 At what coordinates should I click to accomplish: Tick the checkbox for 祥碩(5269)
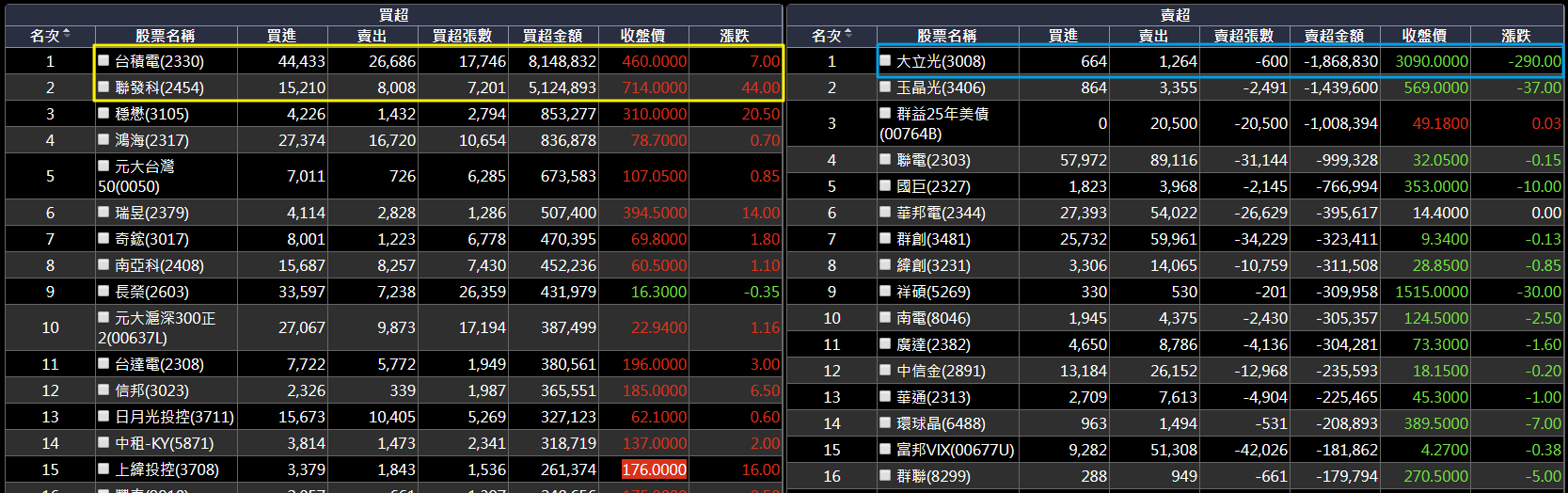pyautogui.click(x=885, y=291)
